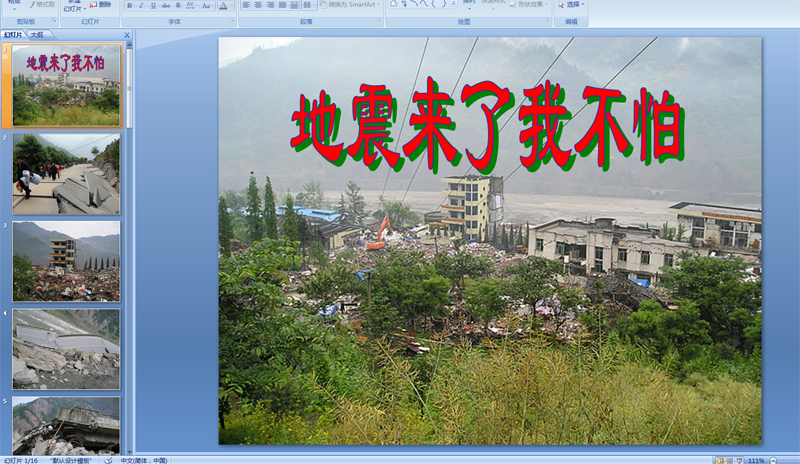Select the right brace shape
The image size is (800, 464).
443,4
